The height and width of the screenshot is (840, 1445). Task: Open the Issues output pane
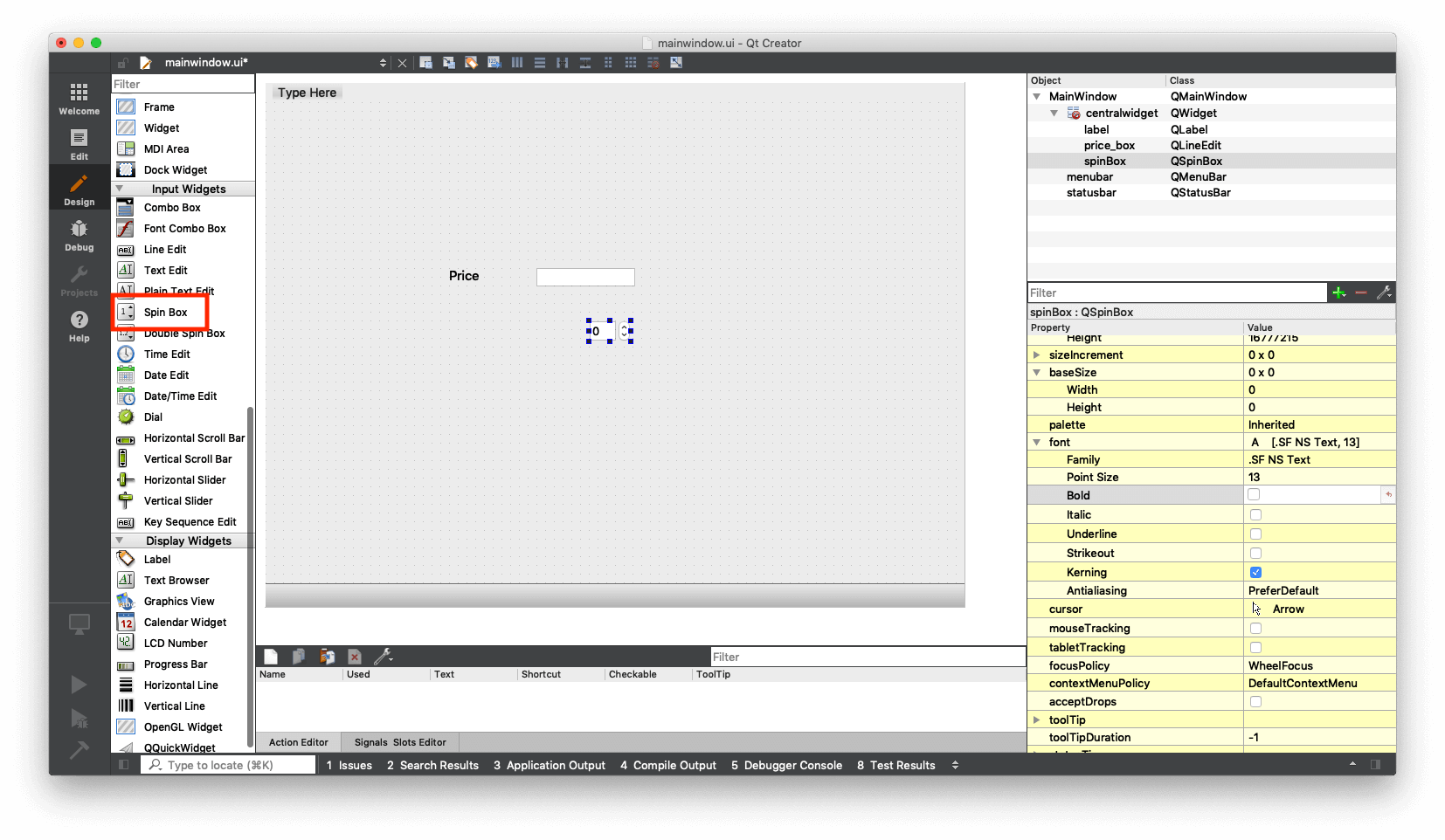tap(349, 766)
